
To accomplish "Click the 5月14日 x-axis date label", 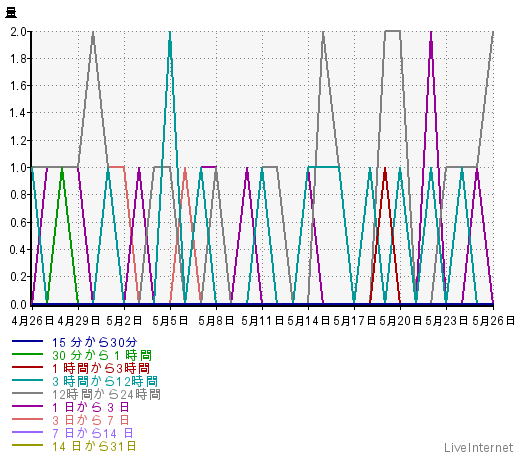I will click(308, 321).
